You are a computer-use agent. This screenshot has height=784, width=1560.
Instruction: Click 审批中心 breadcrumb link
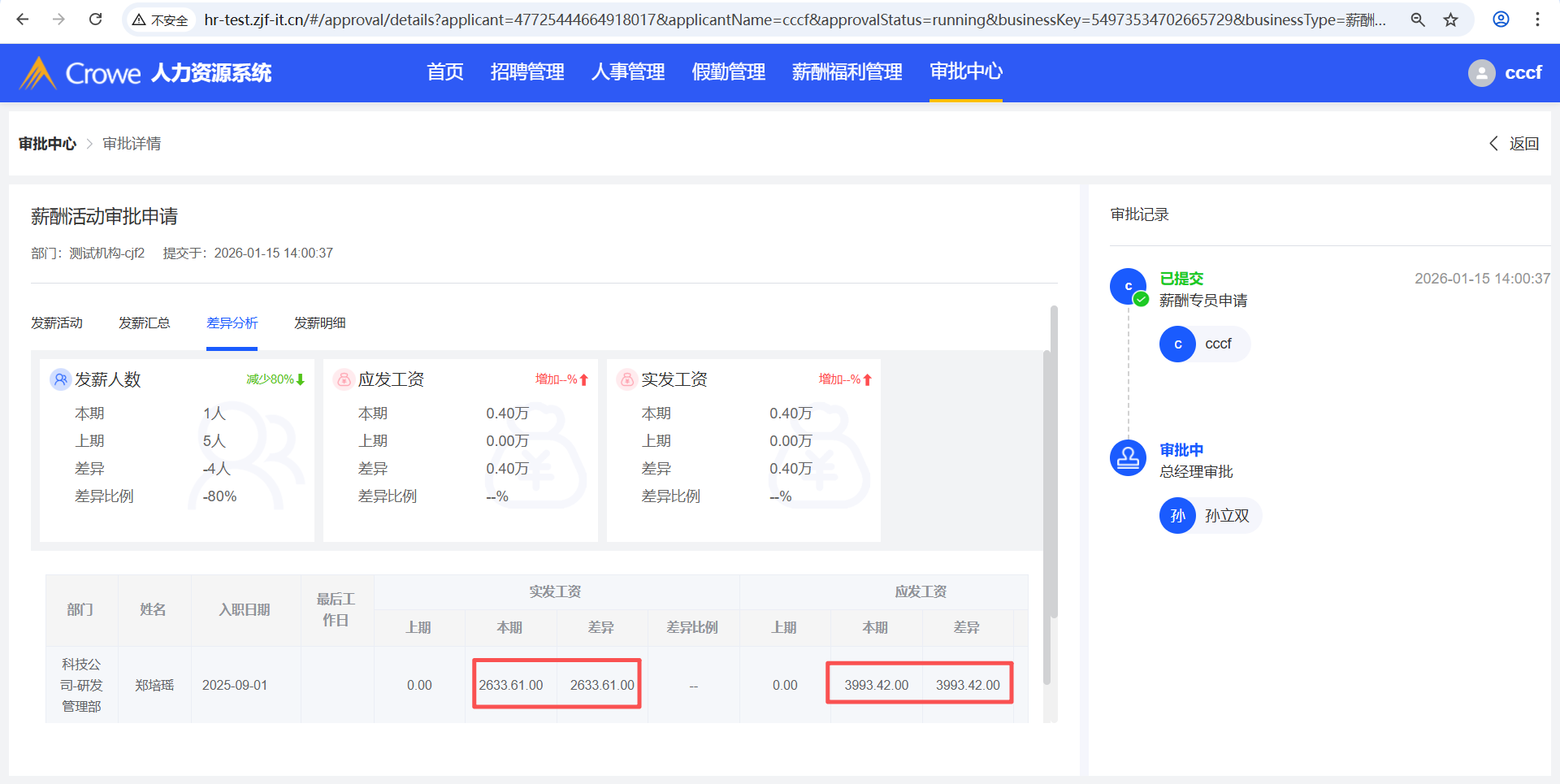pos(47,144)
